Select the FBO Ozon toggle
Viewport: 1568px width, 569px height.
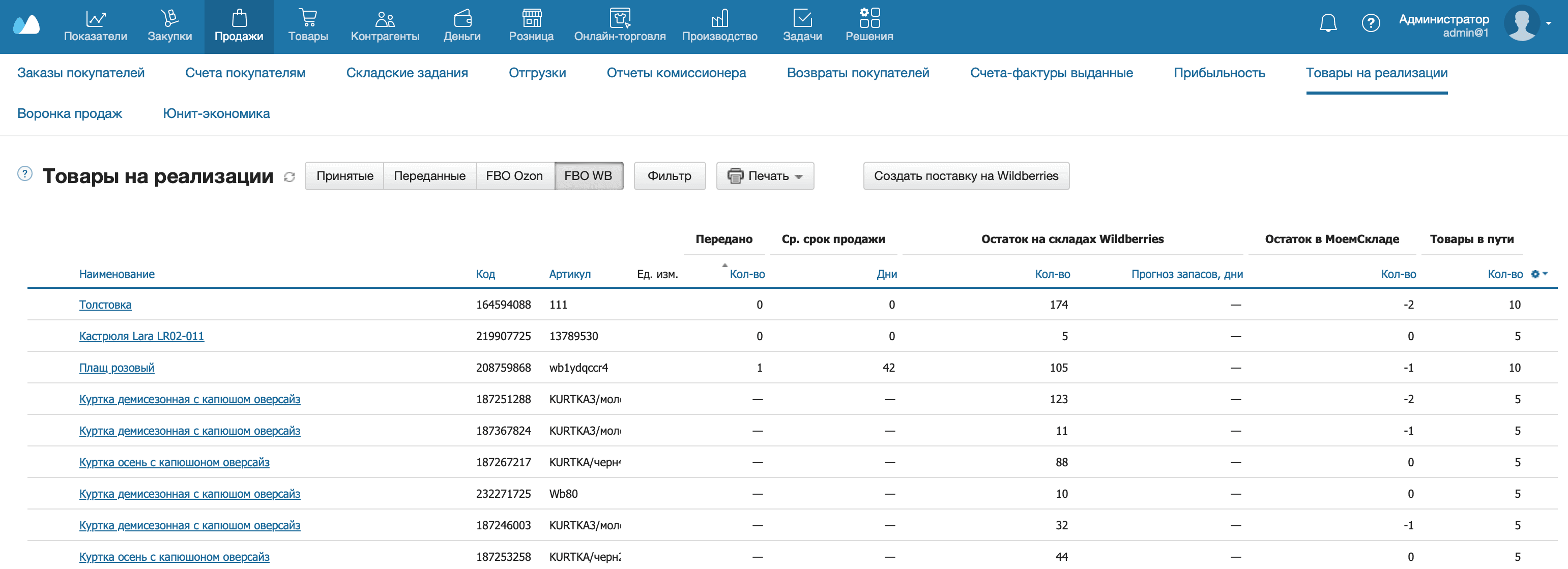click(514, 176)
